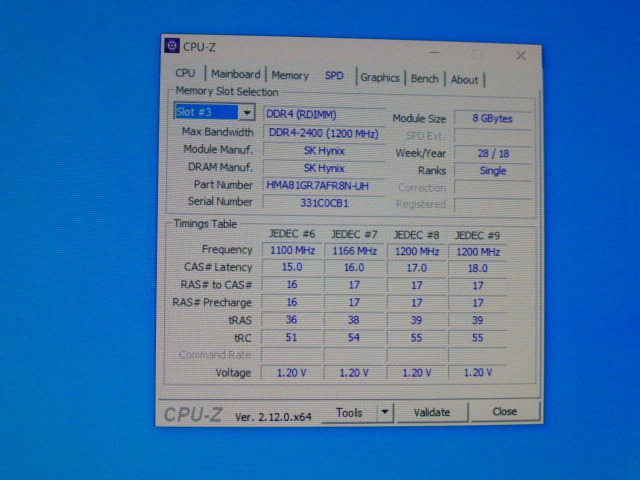Click the CPU-Z app icon in title bar
The width and height of the screenshot is (640, 480).
click(x=171, y=46)
